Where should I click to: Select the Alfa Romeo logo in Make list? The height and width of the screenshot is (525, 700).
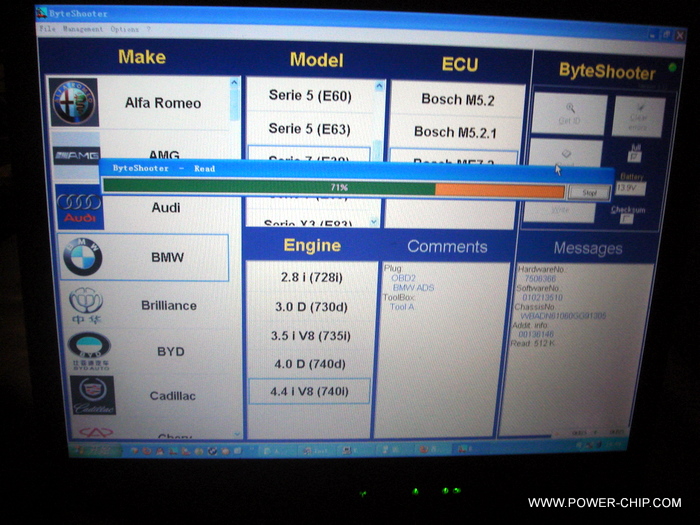click(74, 103)
